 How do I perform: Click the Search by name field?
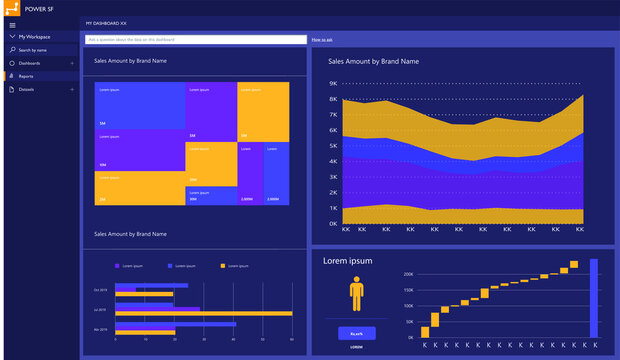(42, 50)
